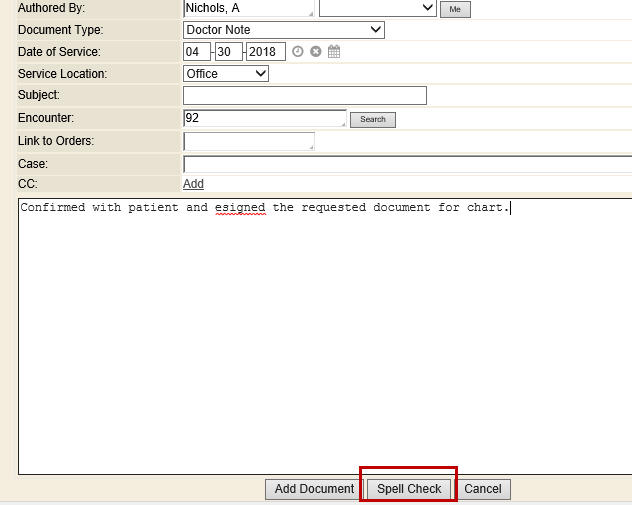
Task: Click the Search button next to Encounter
Action: tap(373, 120)
